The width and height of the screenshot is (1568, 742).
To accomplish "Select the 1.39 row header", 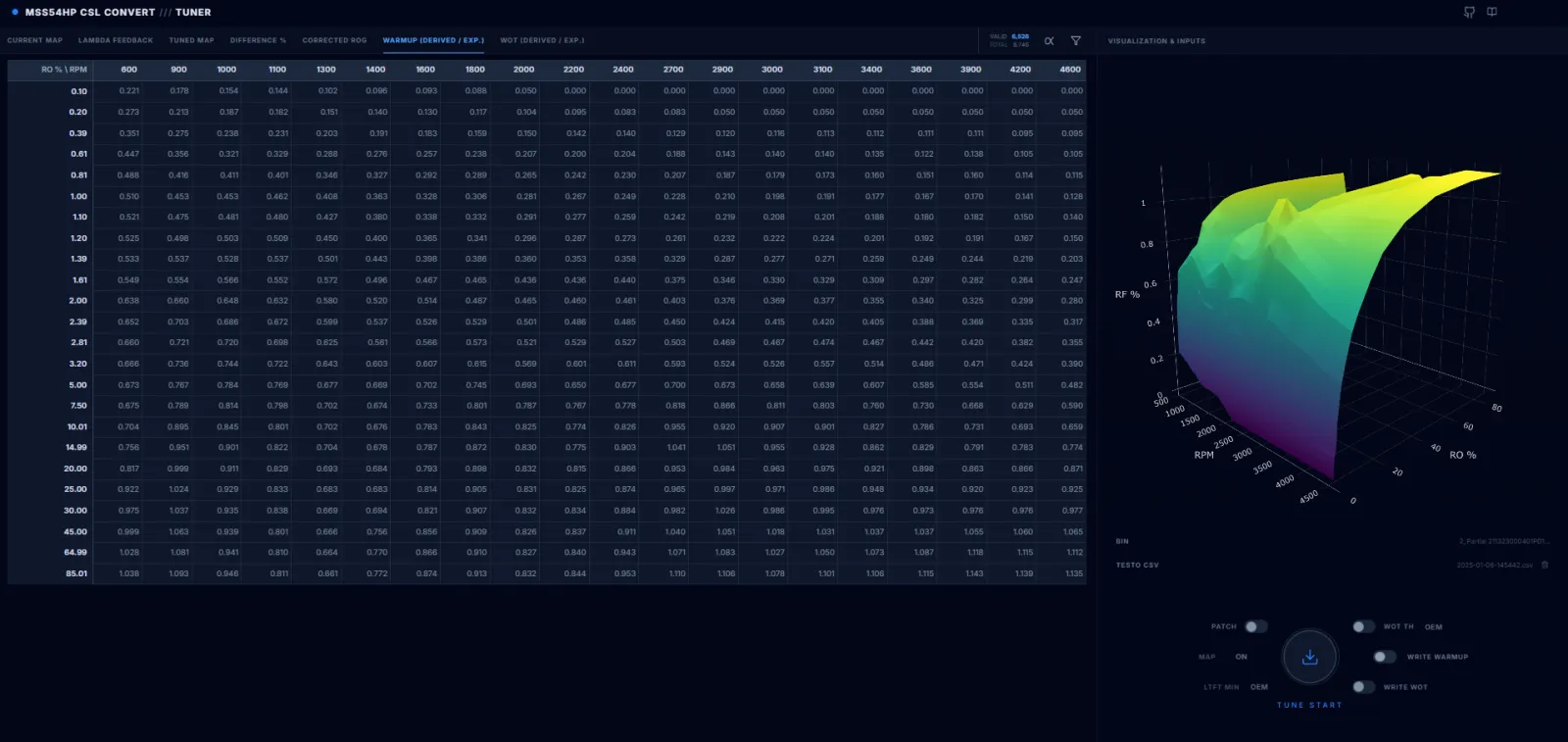I will (x=50, y=259).
